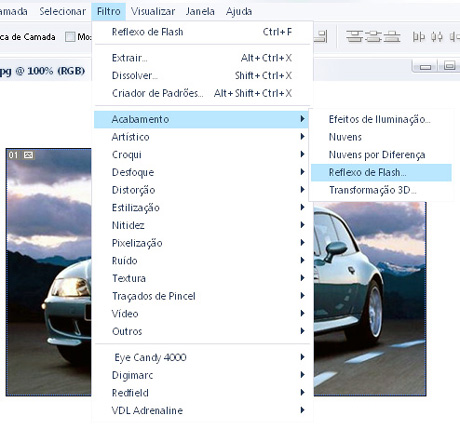
Task: Open the Visualizar menu
Action: click(x=153, y=11)
